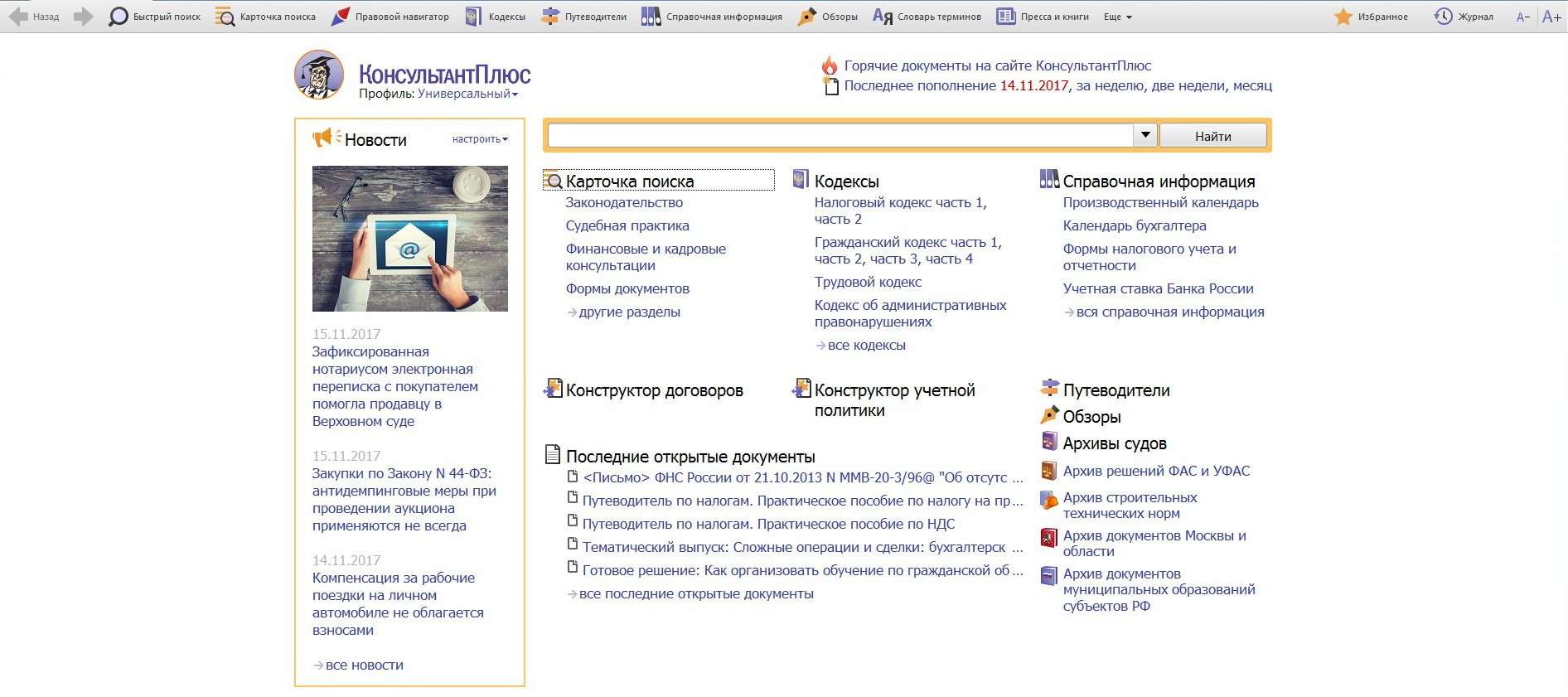
Task: Click the document icon beside Последнее пополнение
Action: pyautogui.click(x=831, y=85)
